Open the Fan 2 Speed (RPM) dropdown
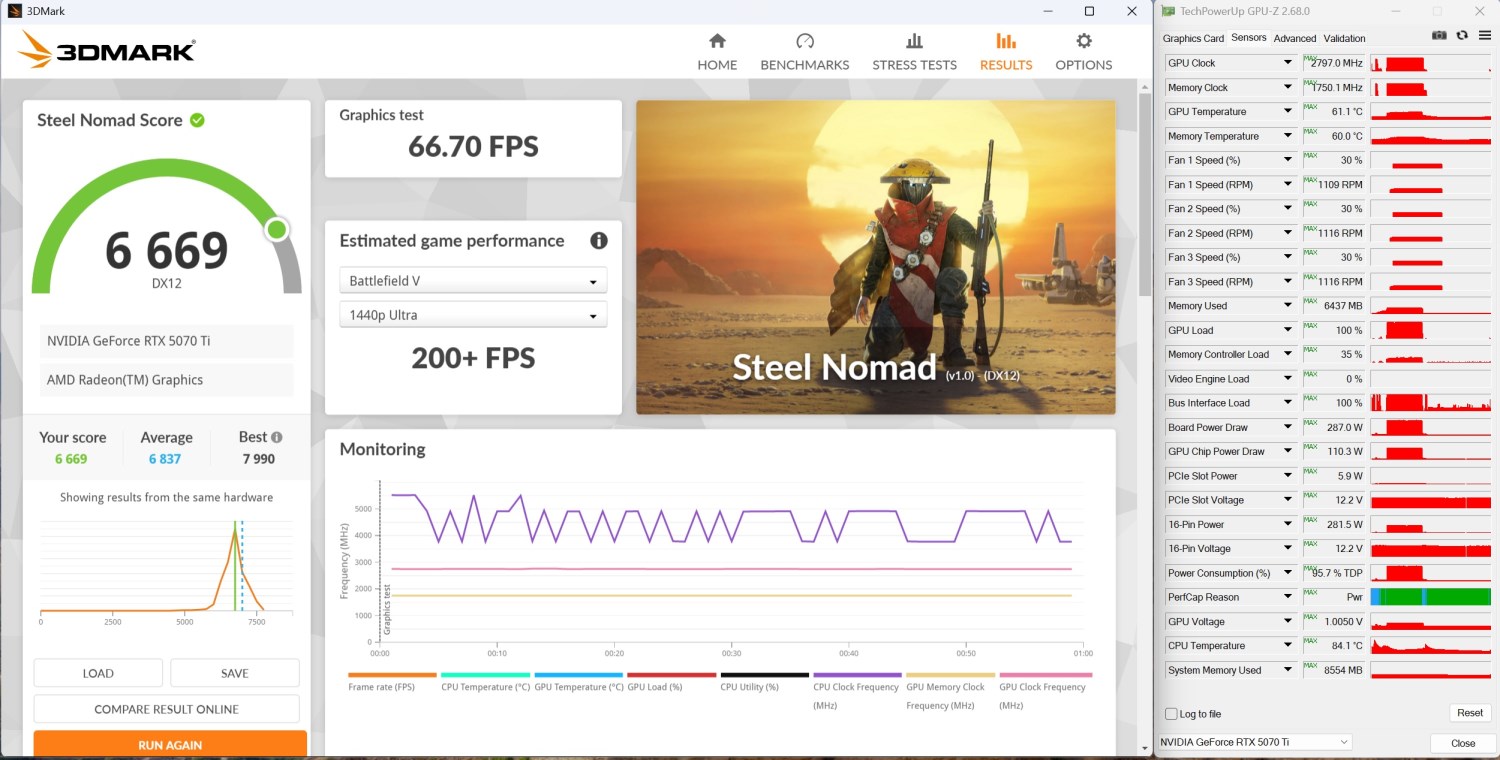The image size is (1500, 760). coord(1288,233)
